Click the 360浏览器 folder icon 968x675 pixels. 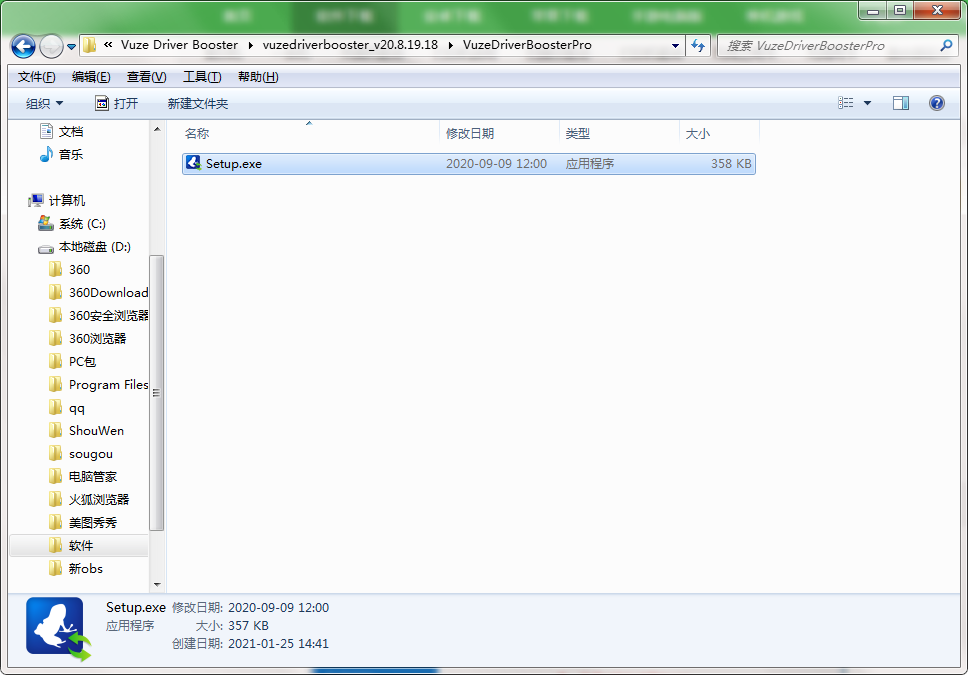pyautogui.click(x=56, y=338)
